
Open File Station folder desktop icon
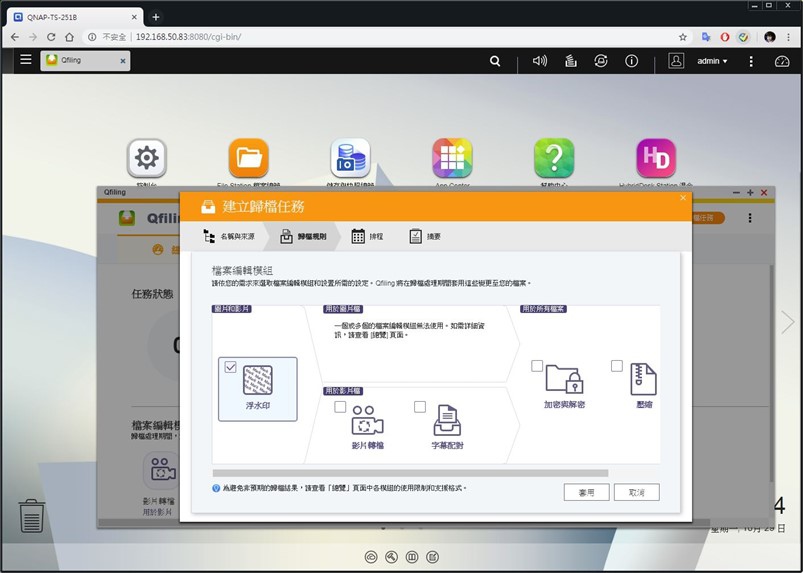pyautogui.click(x=248, y=158)
